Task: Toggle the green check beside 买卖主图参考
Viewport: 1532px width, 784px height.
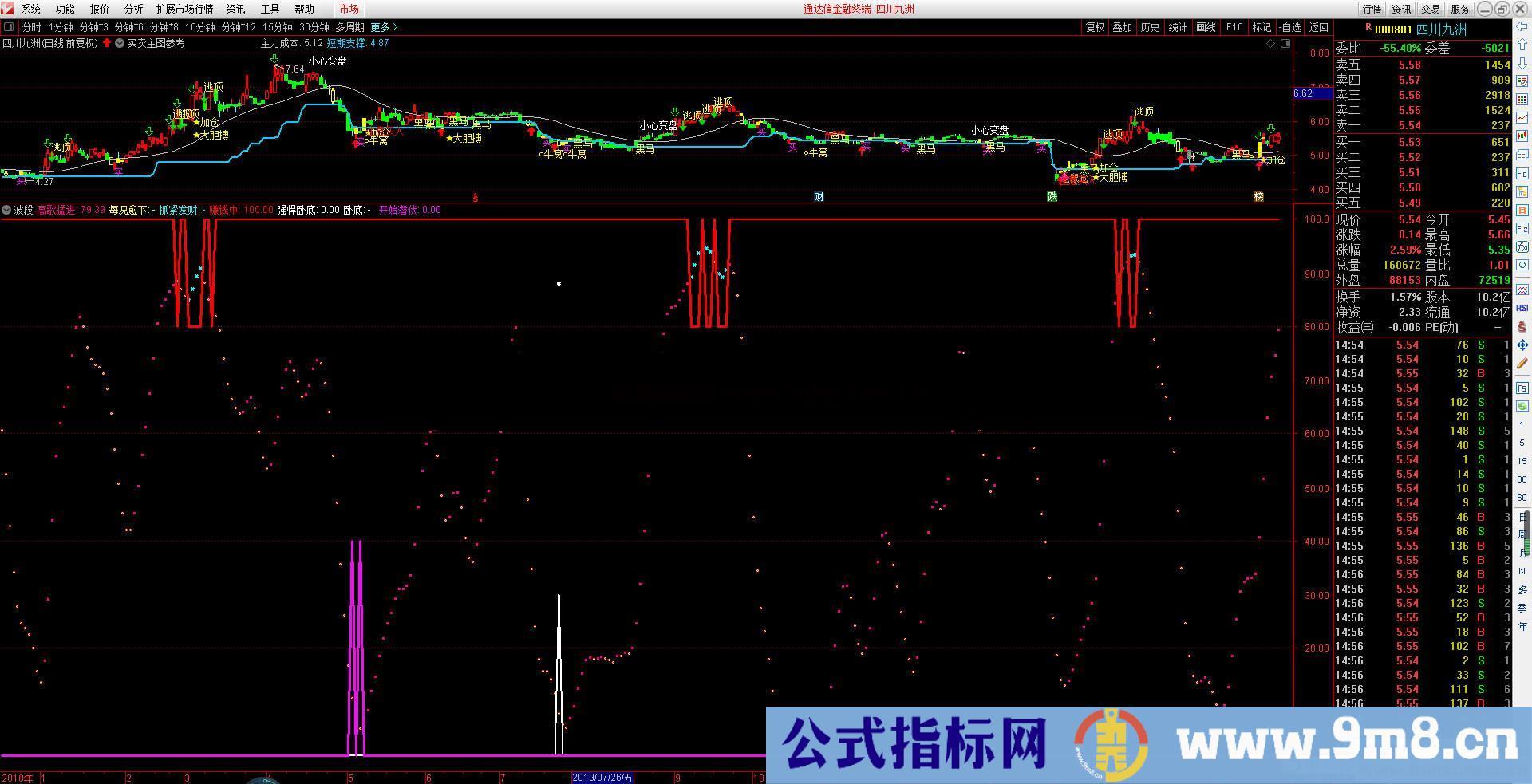Action: click(121, 44)
